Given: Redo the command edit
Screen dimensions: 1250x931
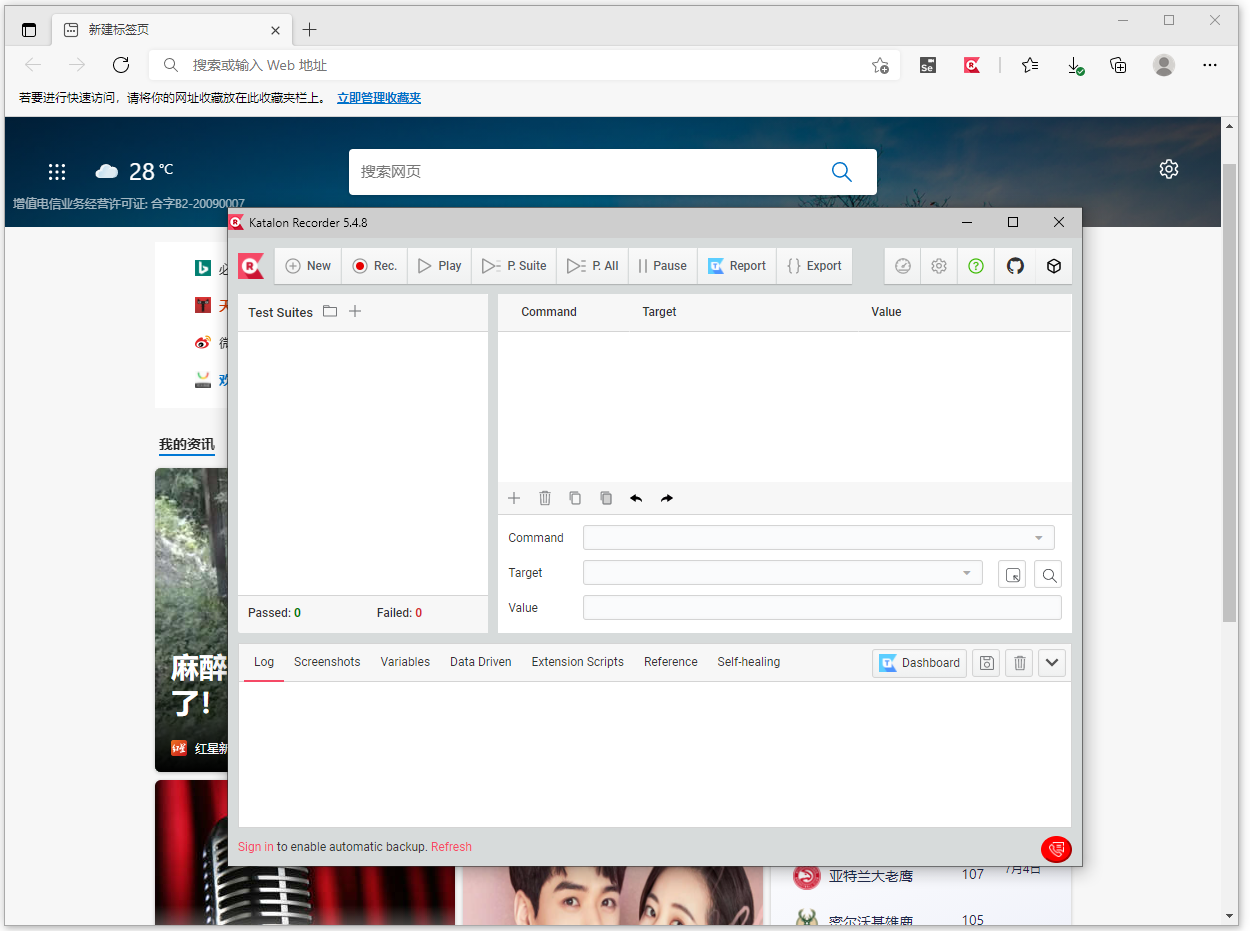Looking at the screenshot, I should pos(667,498).
